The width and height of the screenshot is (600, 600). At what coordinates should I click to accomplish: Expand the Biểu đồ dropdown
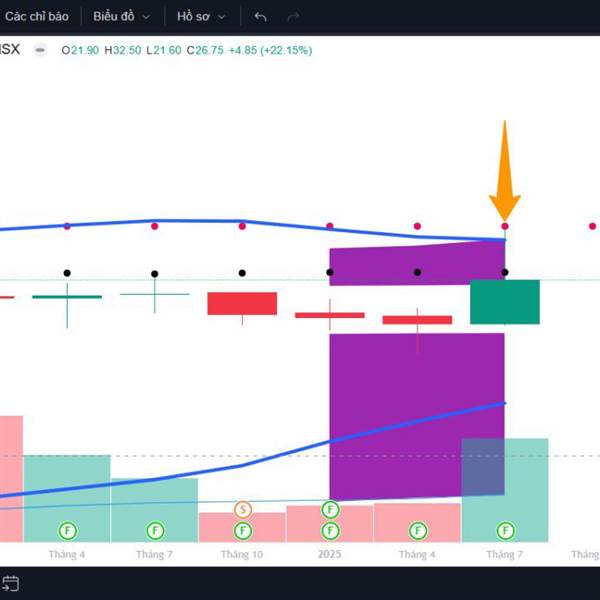click(x=121, y=16)
